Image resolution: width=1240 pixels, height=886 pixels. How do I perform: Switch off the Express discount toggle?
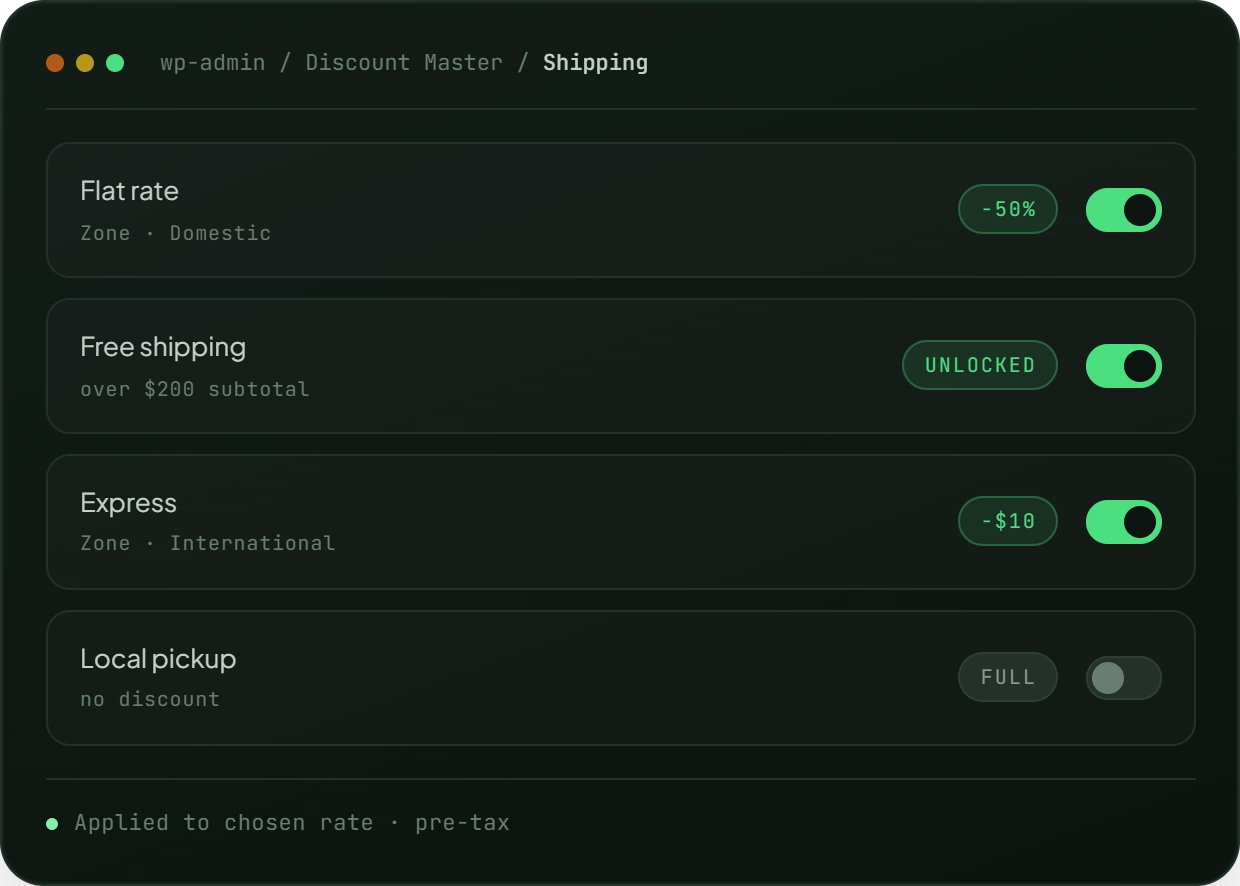[1123, 522]
